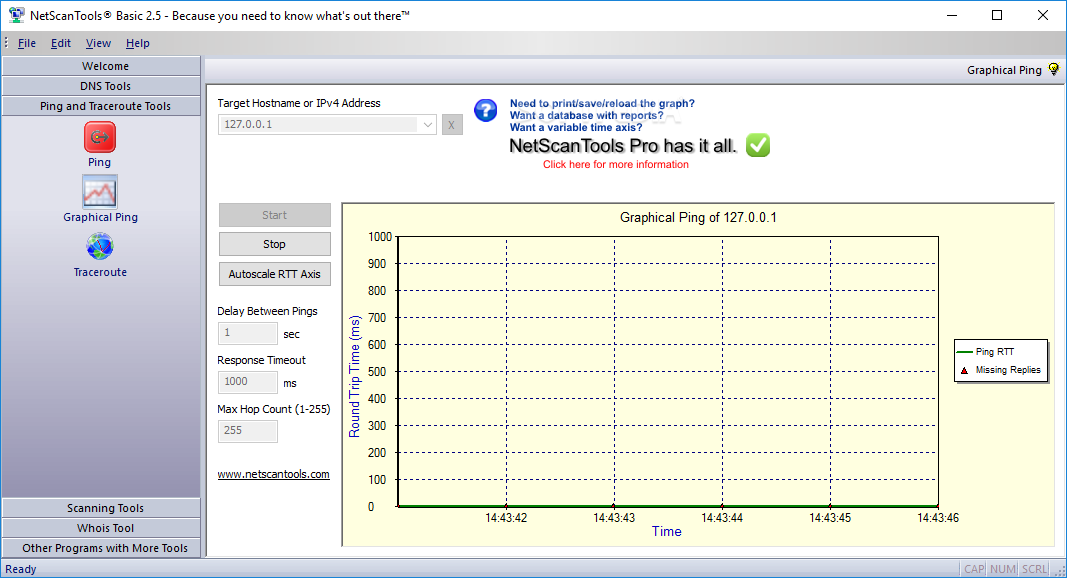
Task: Click 'Want a variable time axis?' text
Action: tap(576, 127)
